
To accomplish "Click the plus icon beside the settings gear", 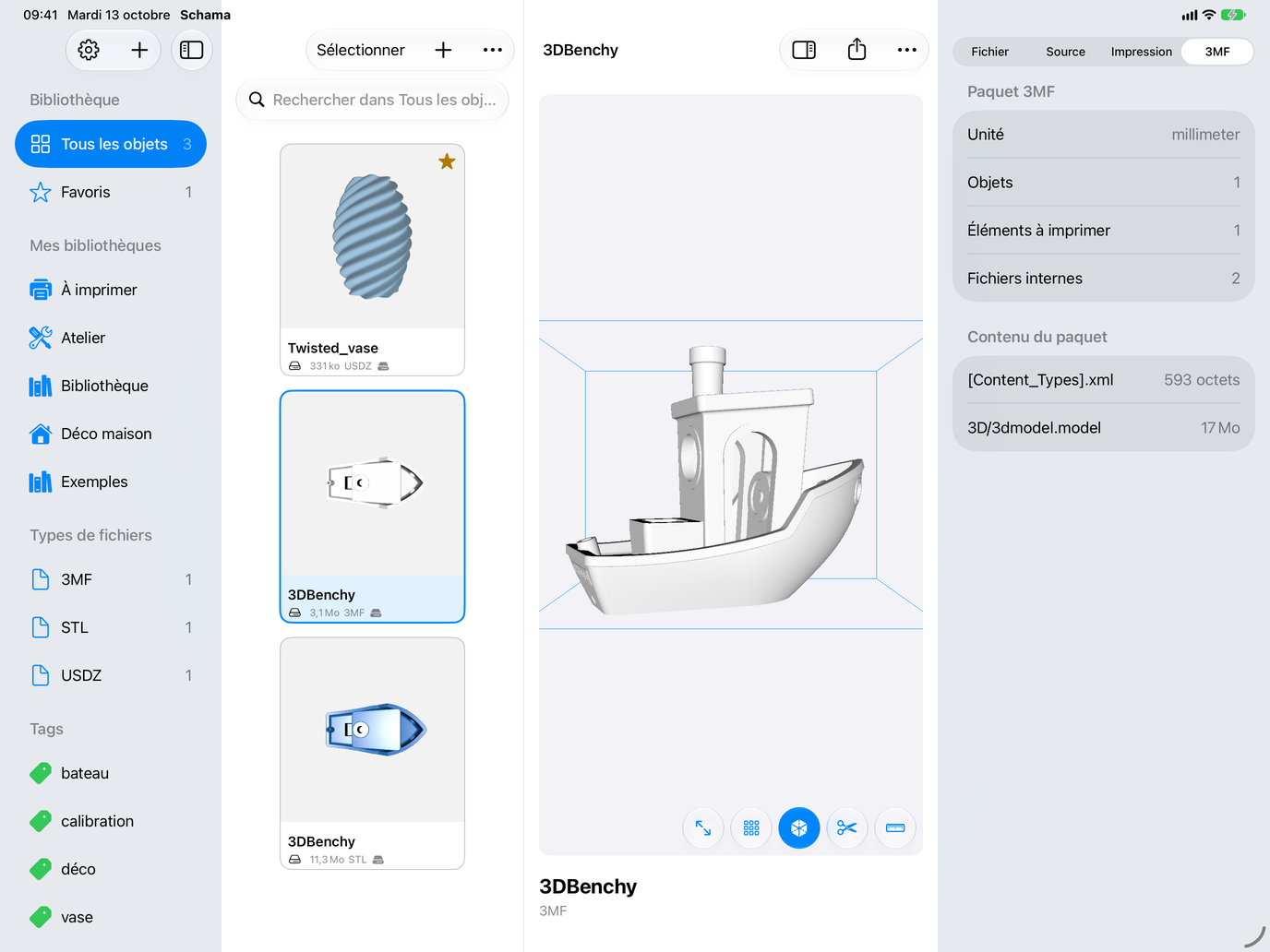I will click(x=139, y=50).
